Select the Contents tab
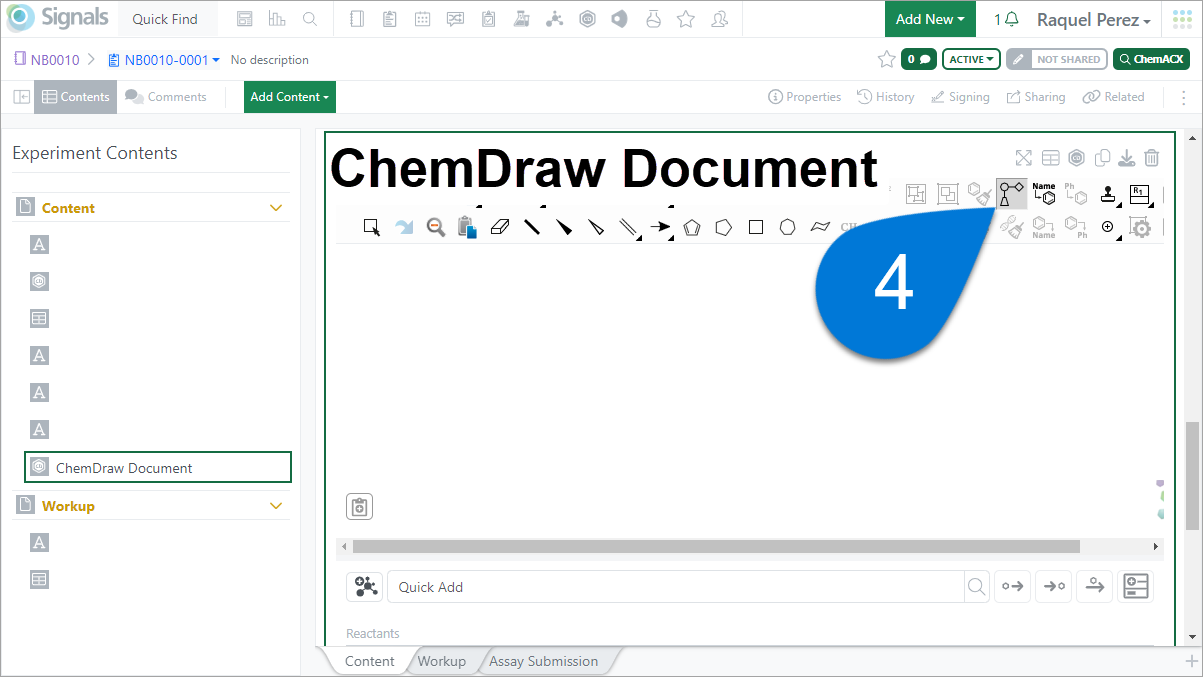The image size is (1203, 677). (x=76, y=97)
